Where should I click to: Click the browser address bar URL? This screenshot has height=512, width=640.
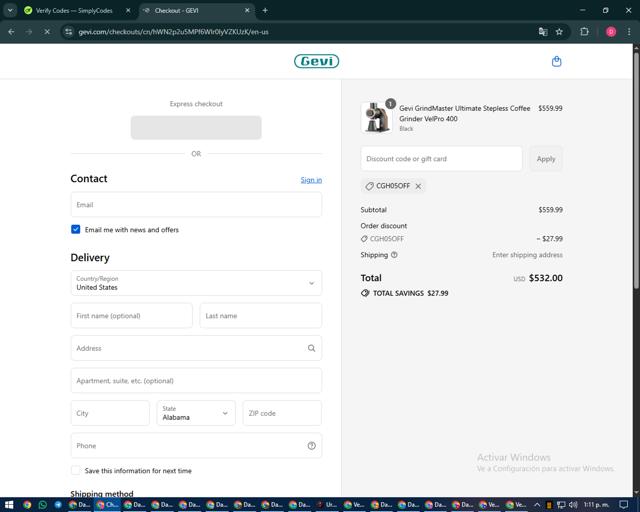[173, 32]
